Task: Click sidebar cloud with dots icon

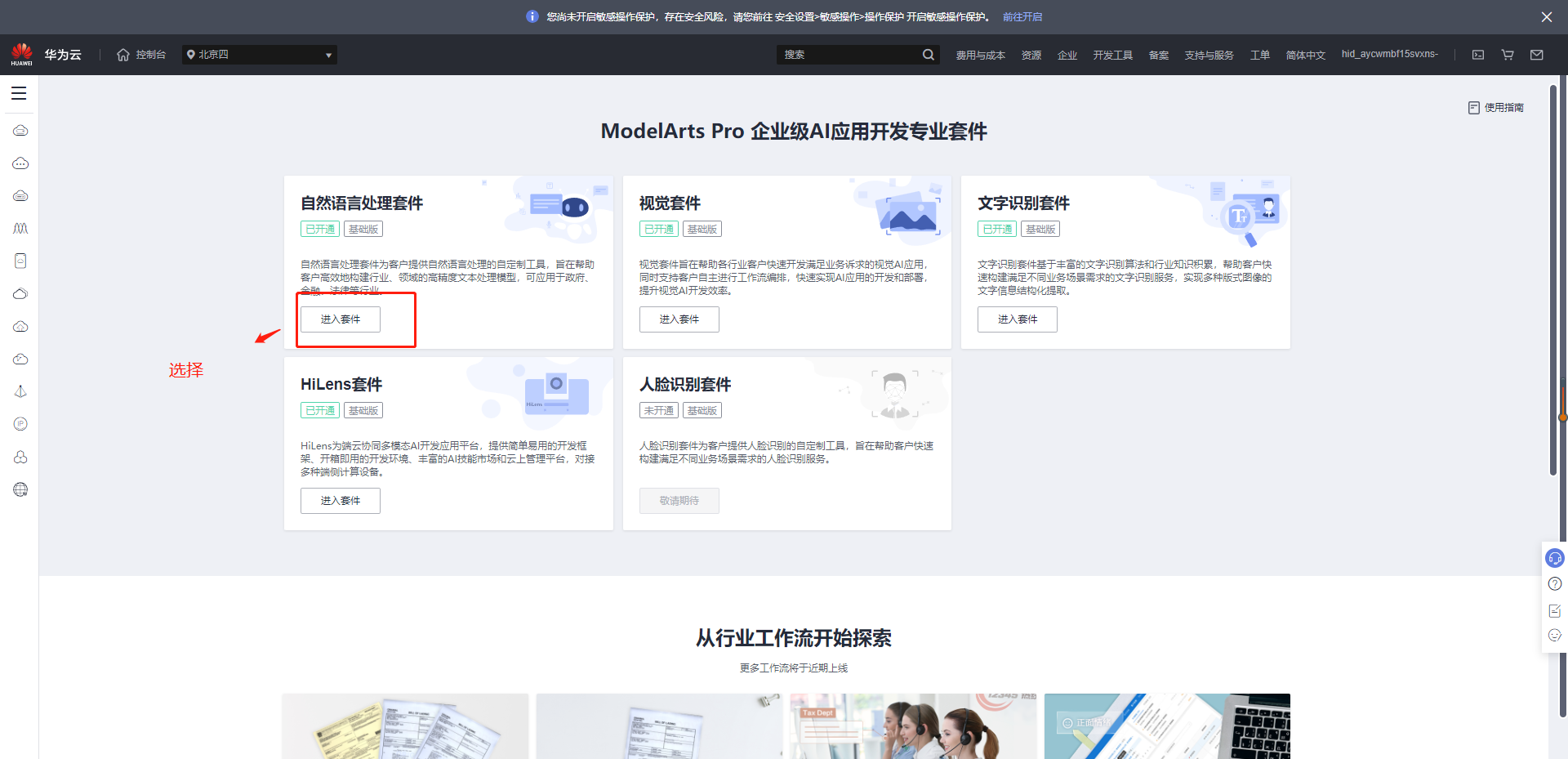Action: 20,163
